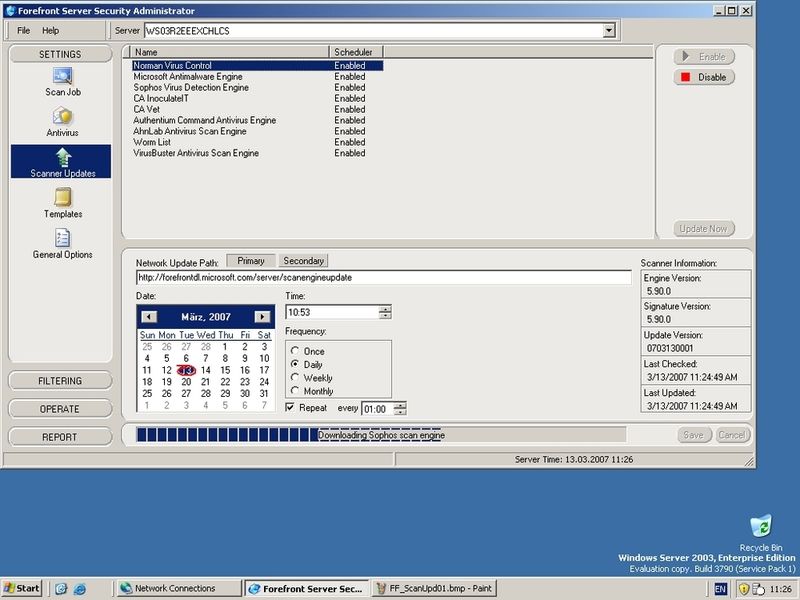Screen dimensions: 800x600
Task: Expand the OPERATE section
Action: (x=60, y=409)
